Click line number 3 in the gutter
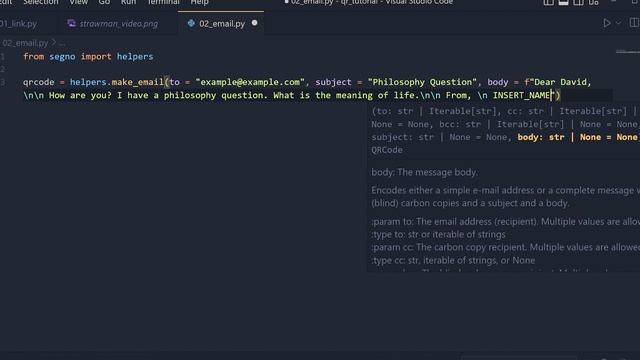 point(3,82)
